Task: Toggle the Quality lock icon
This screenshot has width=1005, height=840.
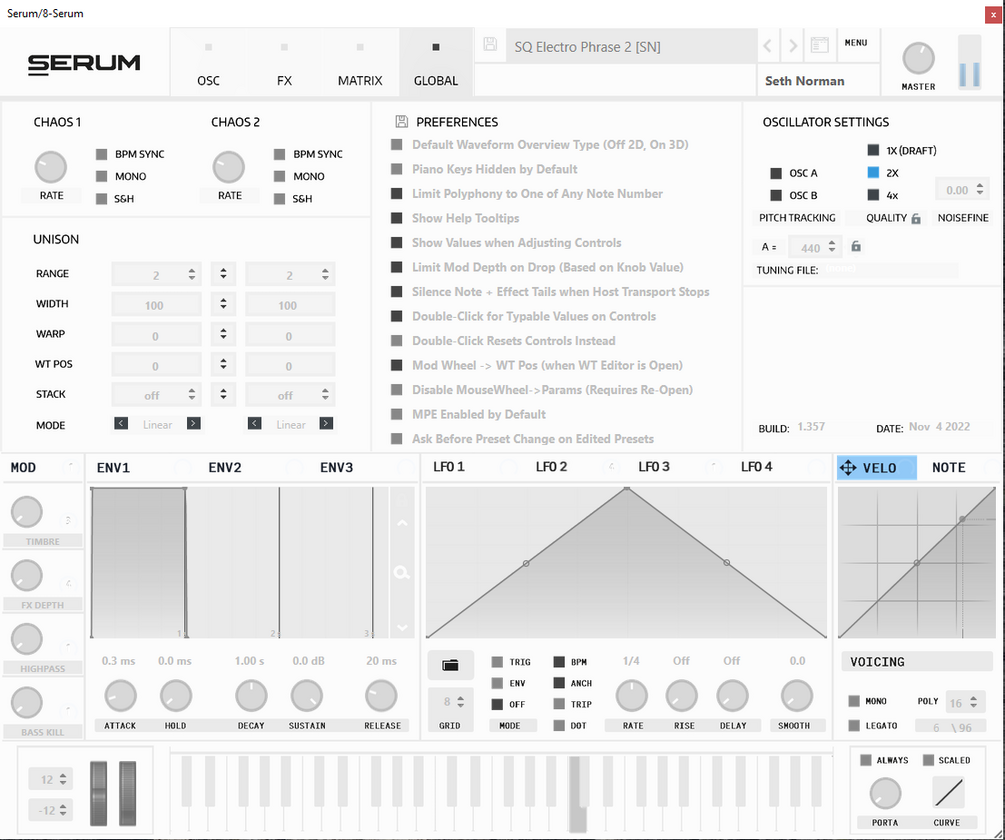Action: click(916, 218)
